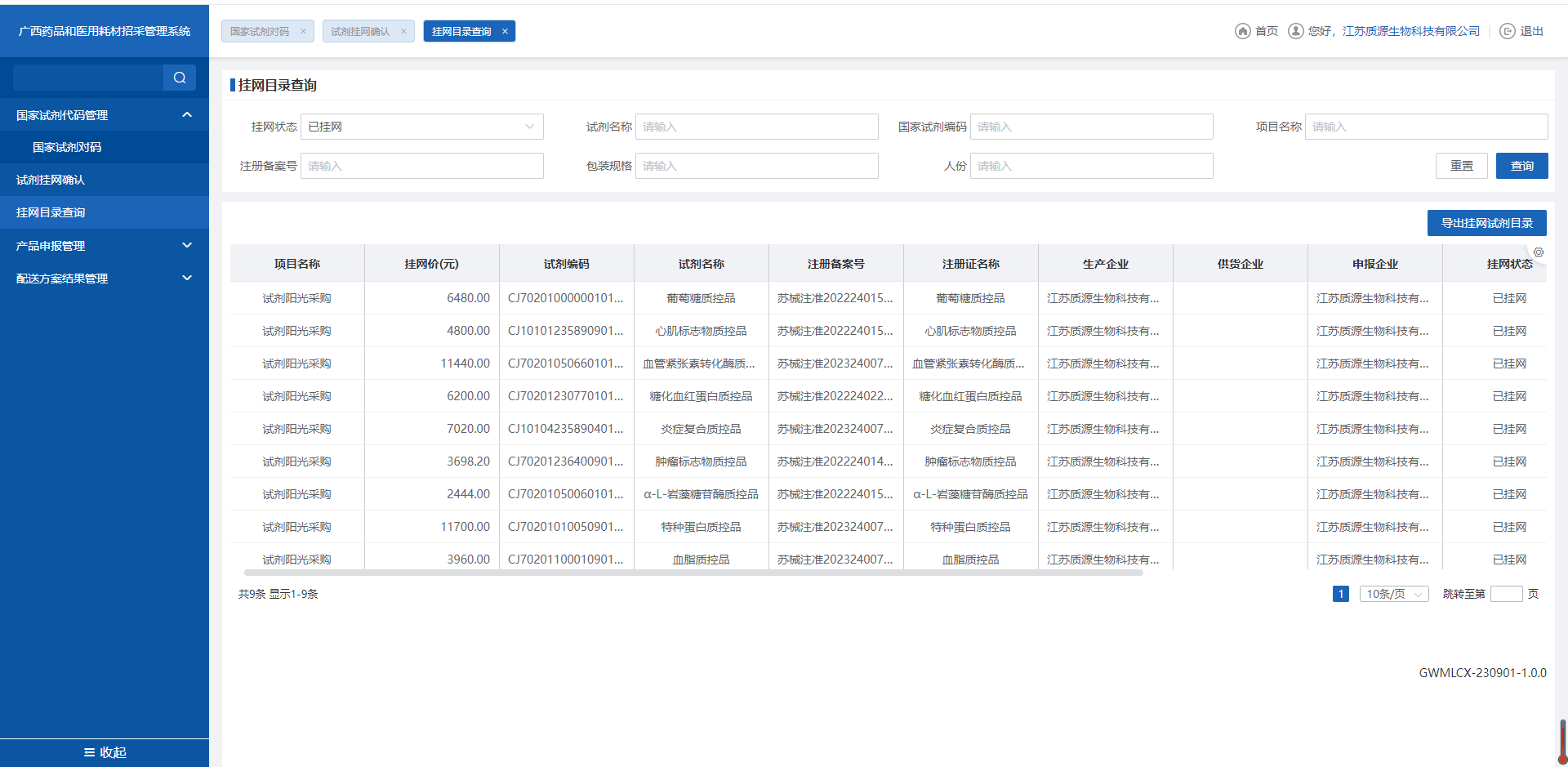Close the 挂网目录查询 tab

click(x=505, y=31)
